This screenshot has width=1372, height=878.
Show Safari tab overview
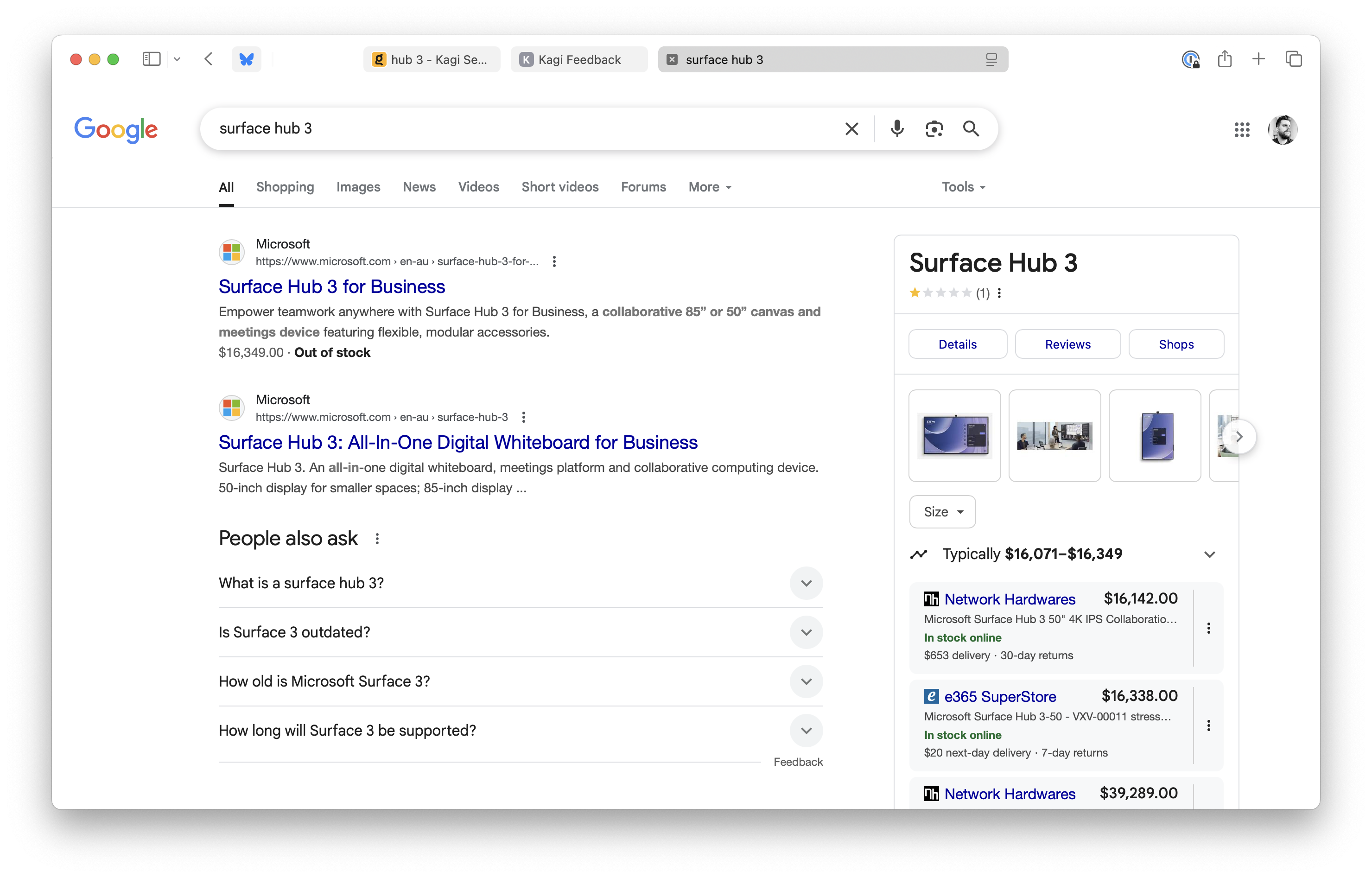pos(1293,59)
